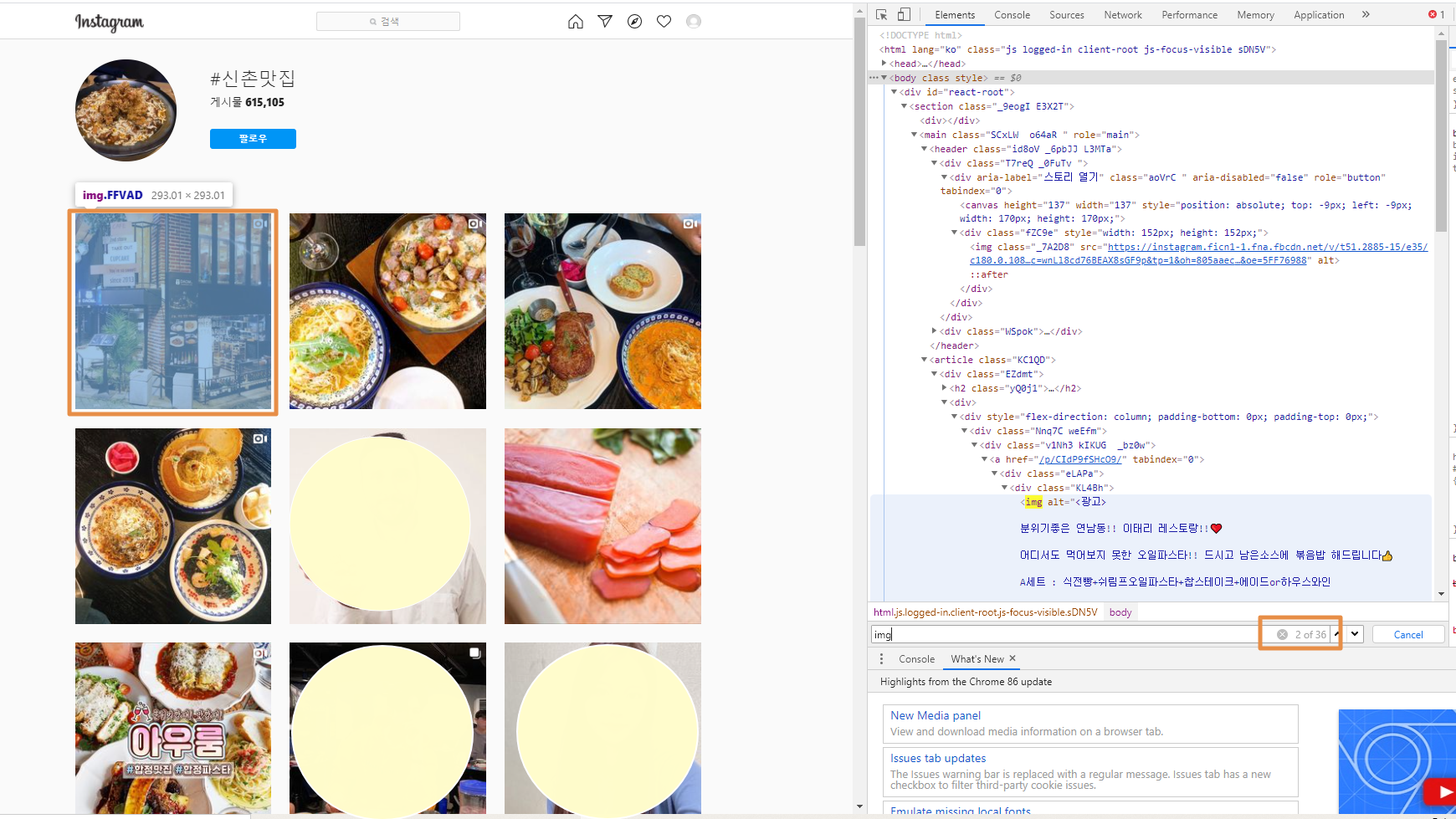Screen dimensions: 1456x819
Task: Open the Memory tab
Action: (1255, 15)
